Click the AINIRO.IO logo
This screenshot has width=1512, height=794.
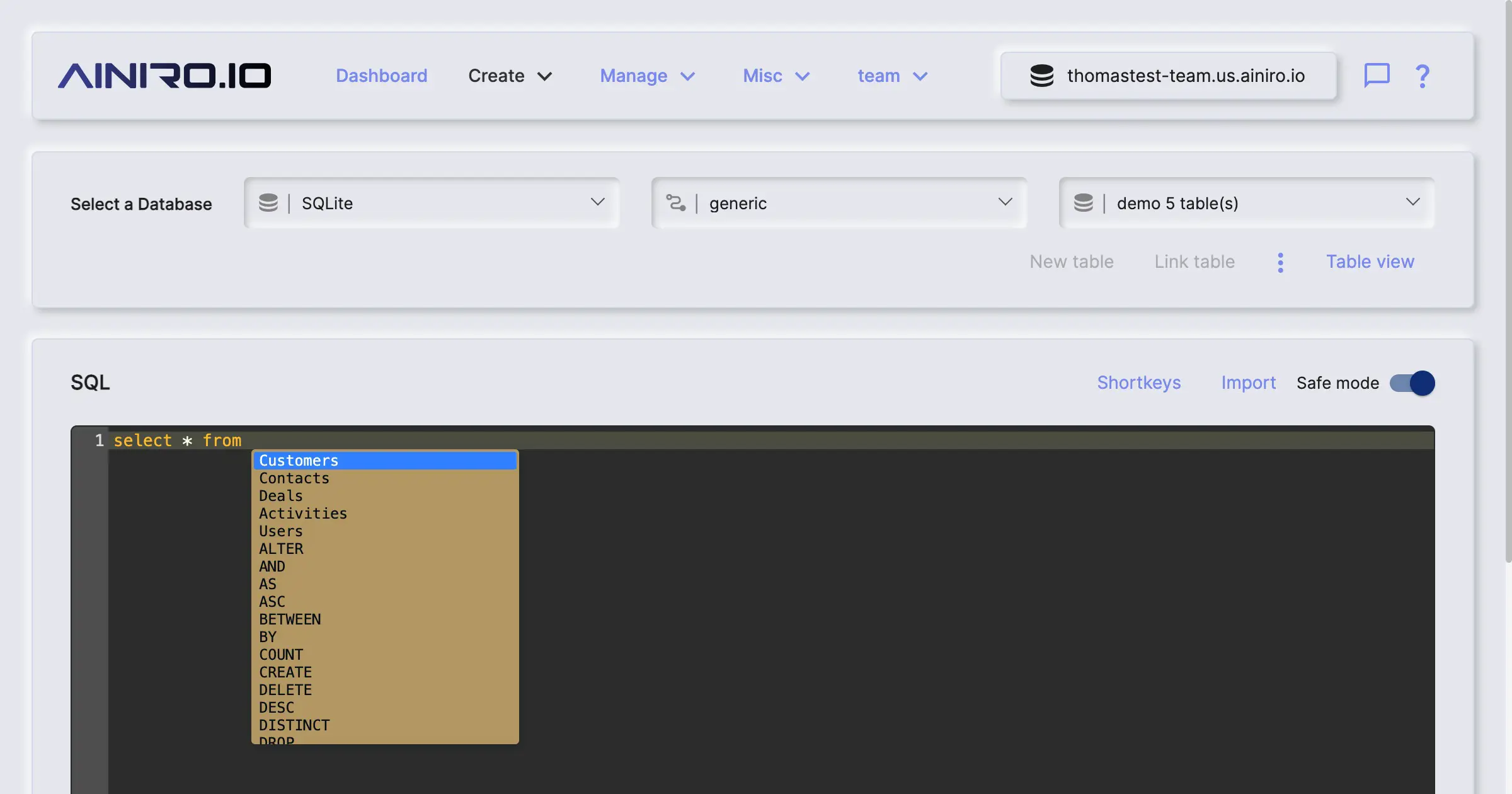(x=164, y=75)
